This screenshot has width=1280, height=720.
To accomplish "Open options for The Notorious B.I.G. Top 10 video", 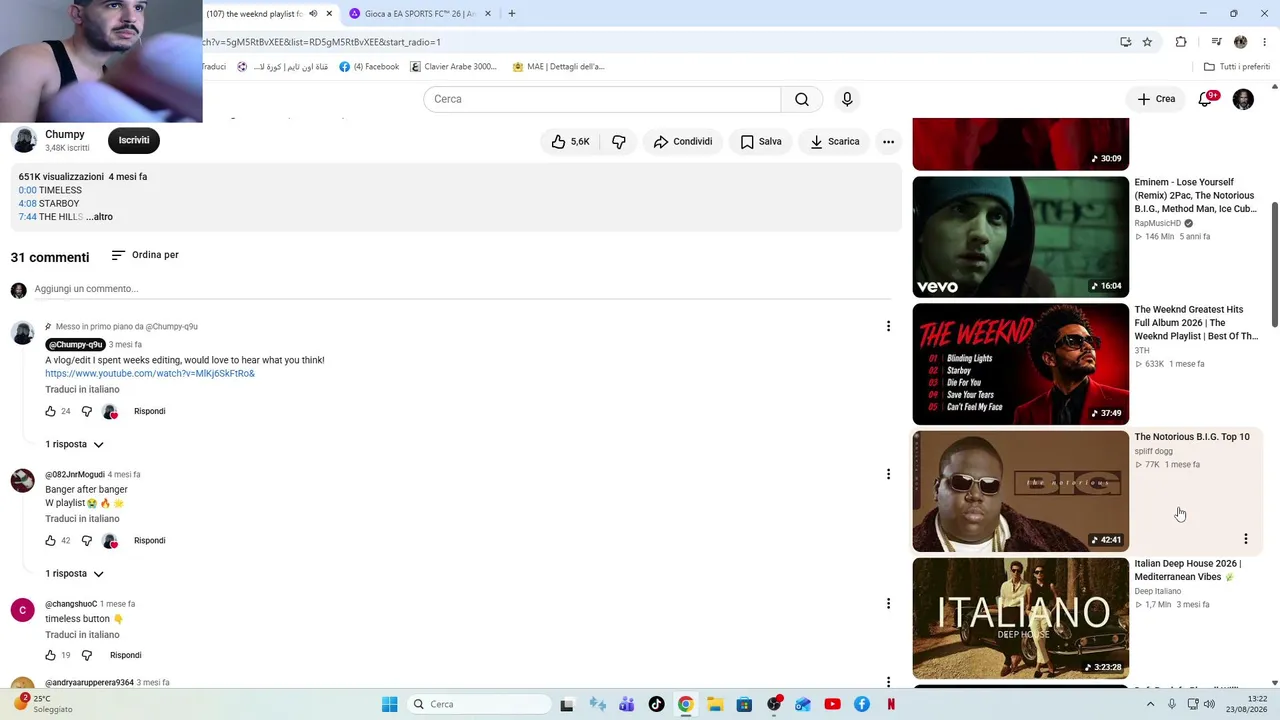I will click(x=1245, y=539).
